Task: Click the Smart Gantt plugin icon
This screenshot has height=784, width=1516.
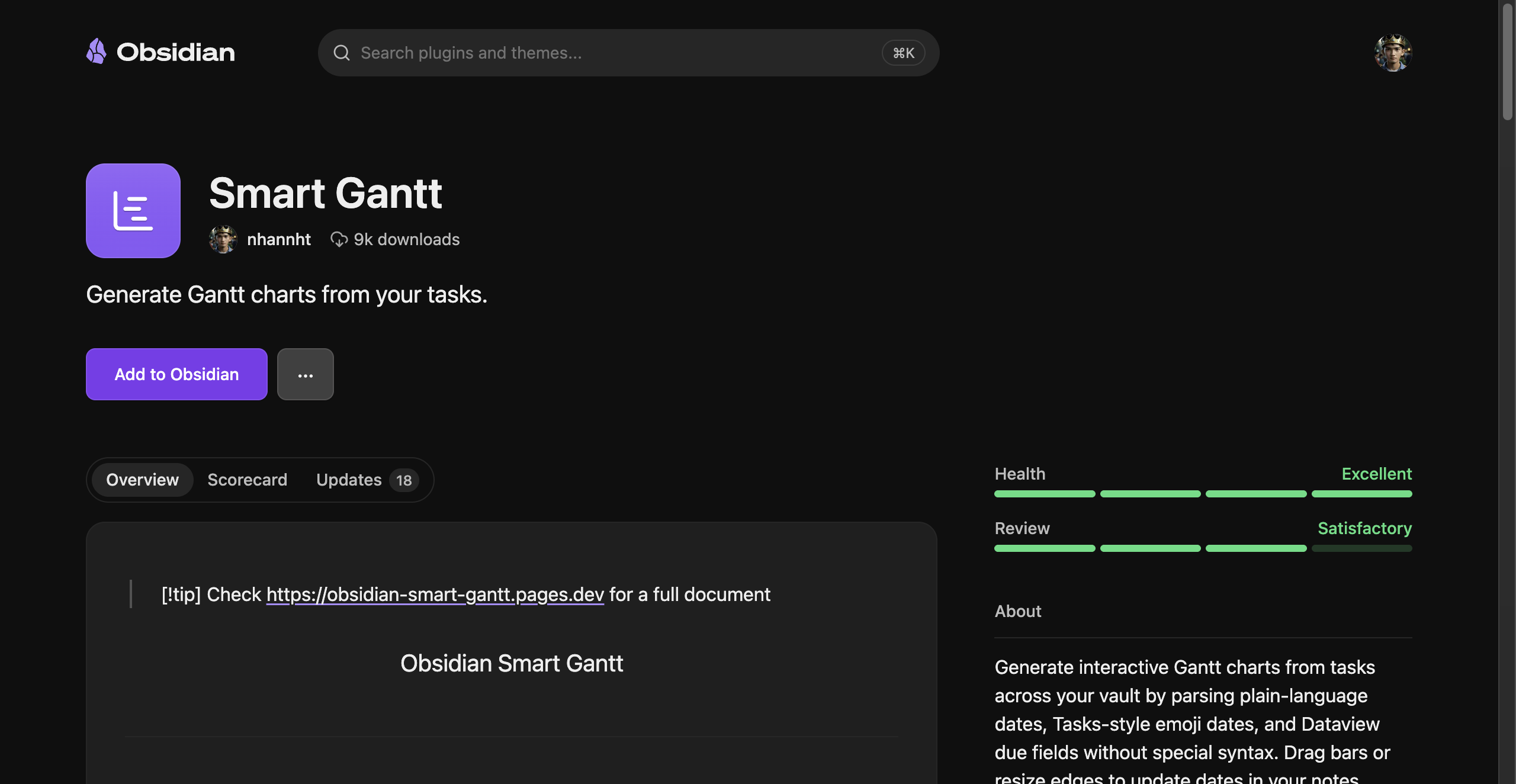Action: 133,211
